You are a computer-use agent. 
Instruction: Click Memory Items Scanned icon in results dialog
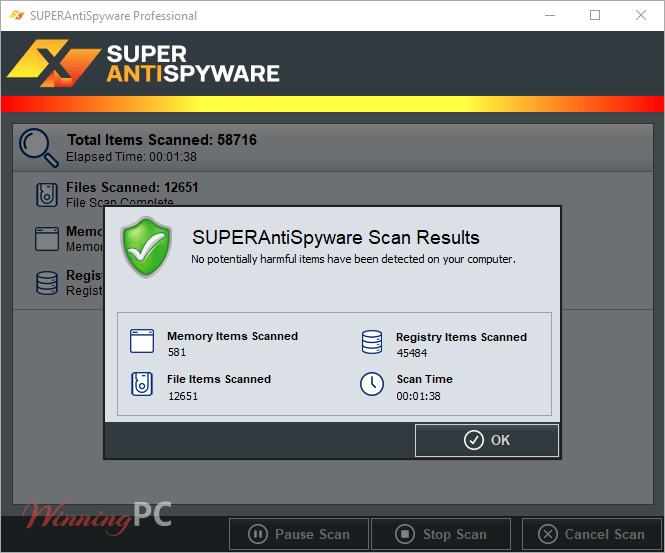[142, 341]
